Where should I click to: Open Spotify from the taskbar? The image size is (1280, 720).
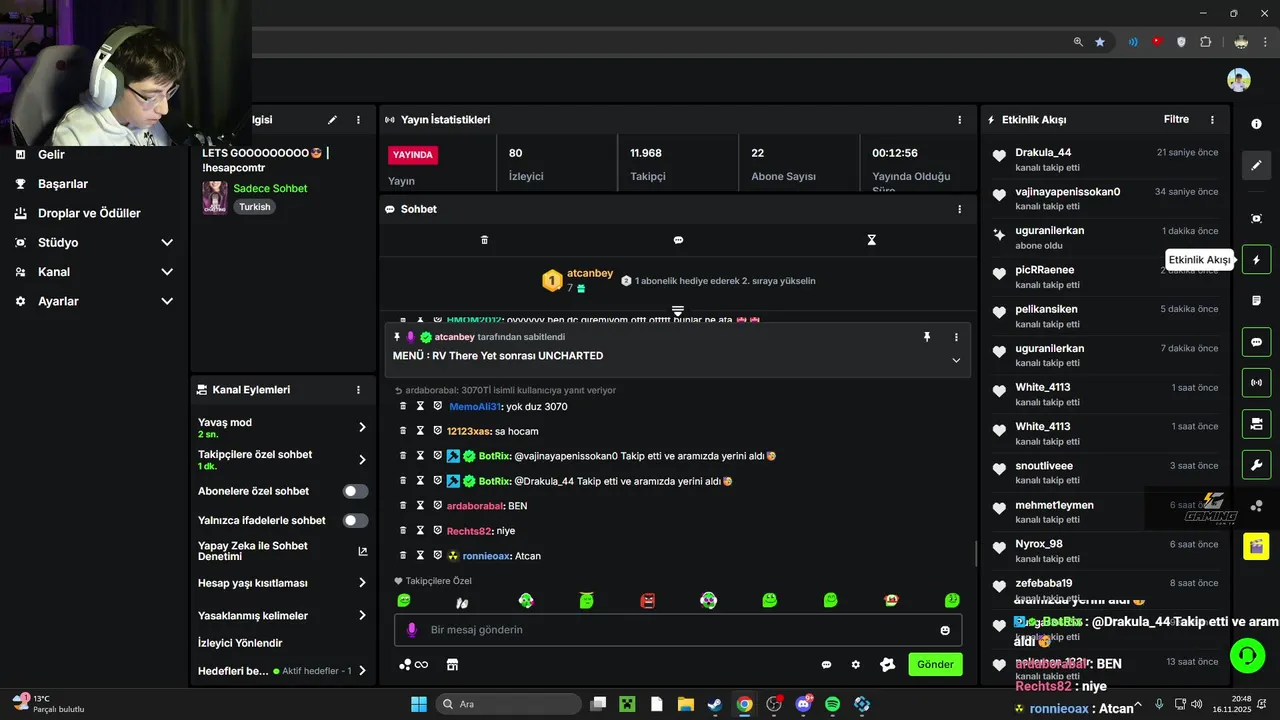(832, 704)
